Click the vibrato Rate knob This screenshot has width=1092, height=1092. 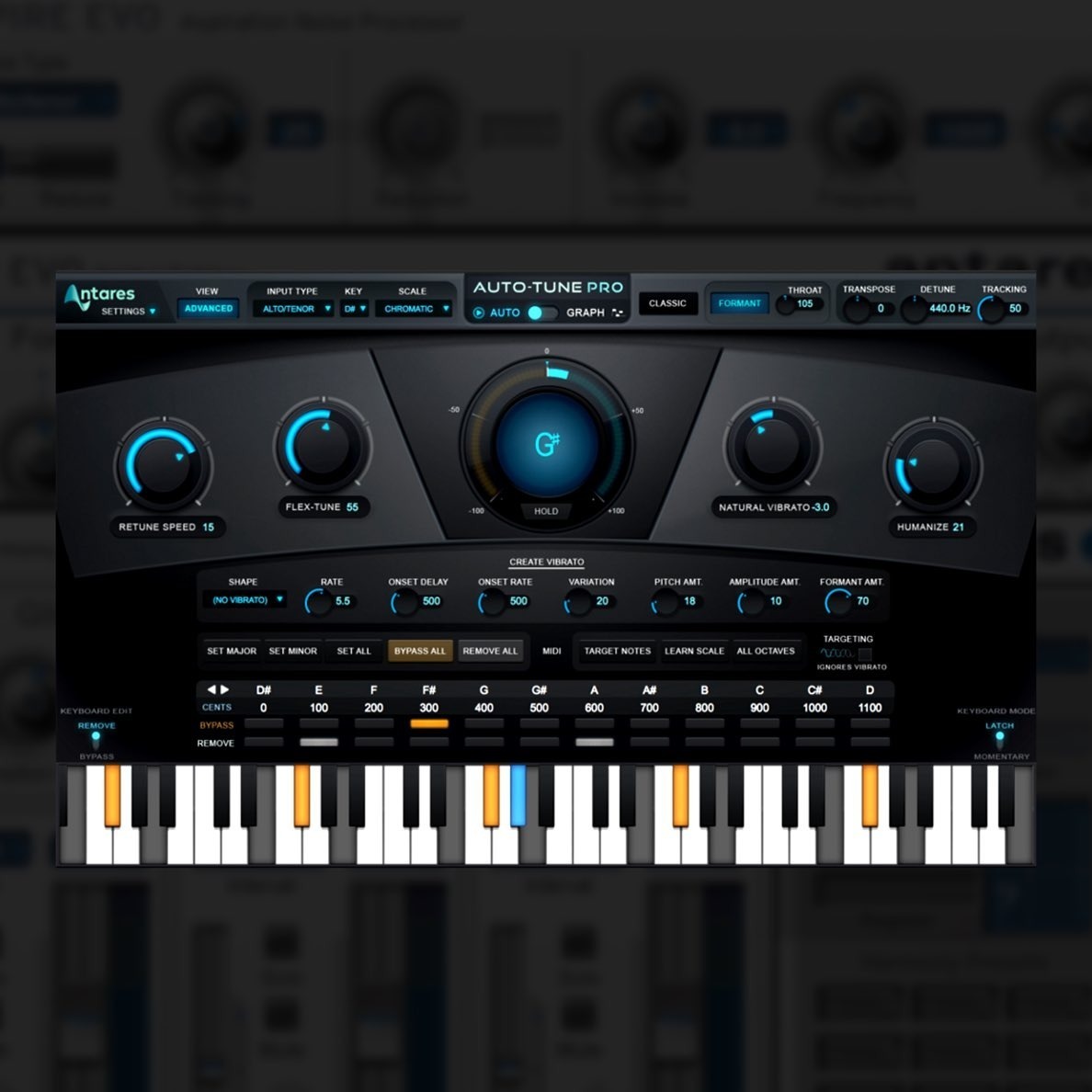(318, 601)
